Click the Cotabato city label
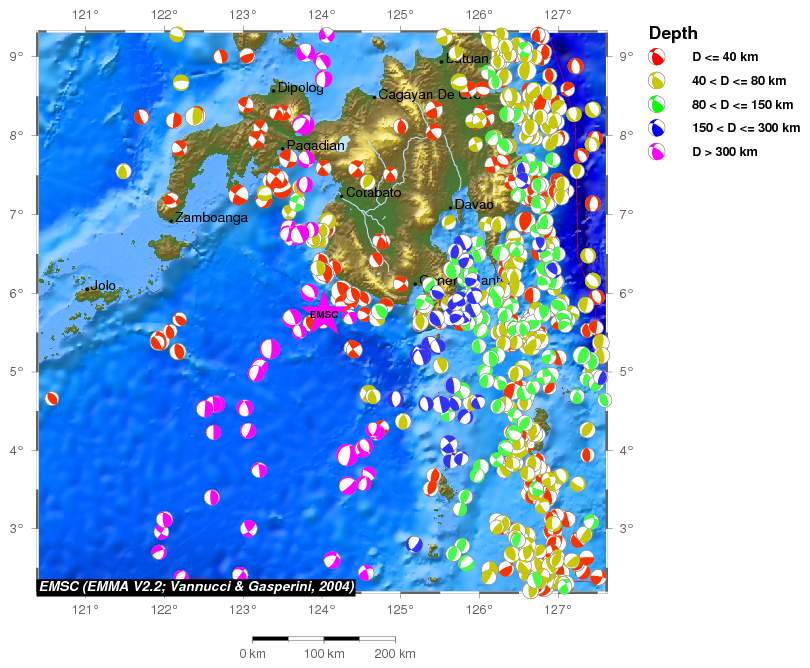Screen dimensions: 810x668 (373, 193)
